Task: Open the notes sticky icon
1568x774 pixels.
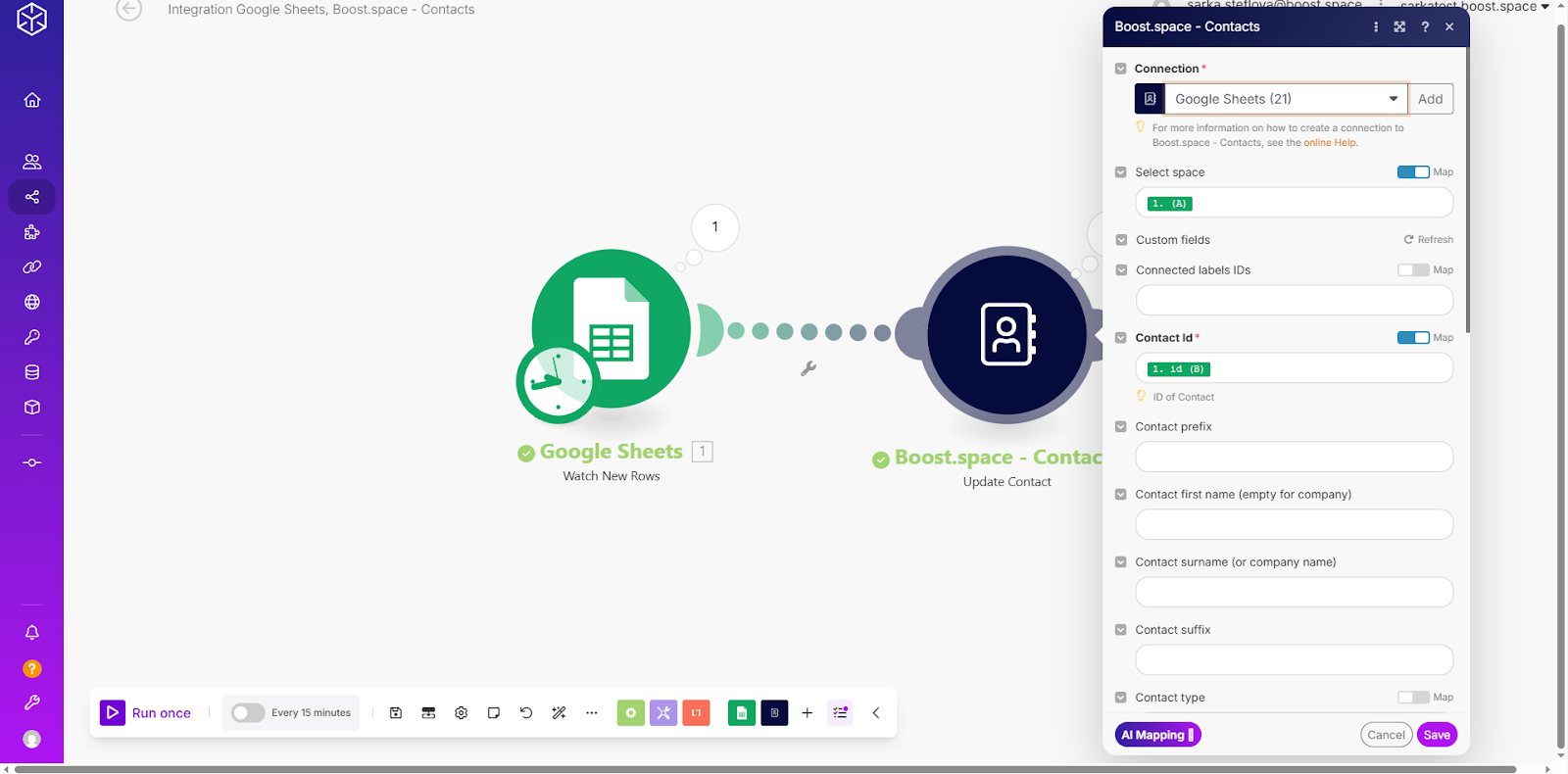Action: tap(494, 713)
